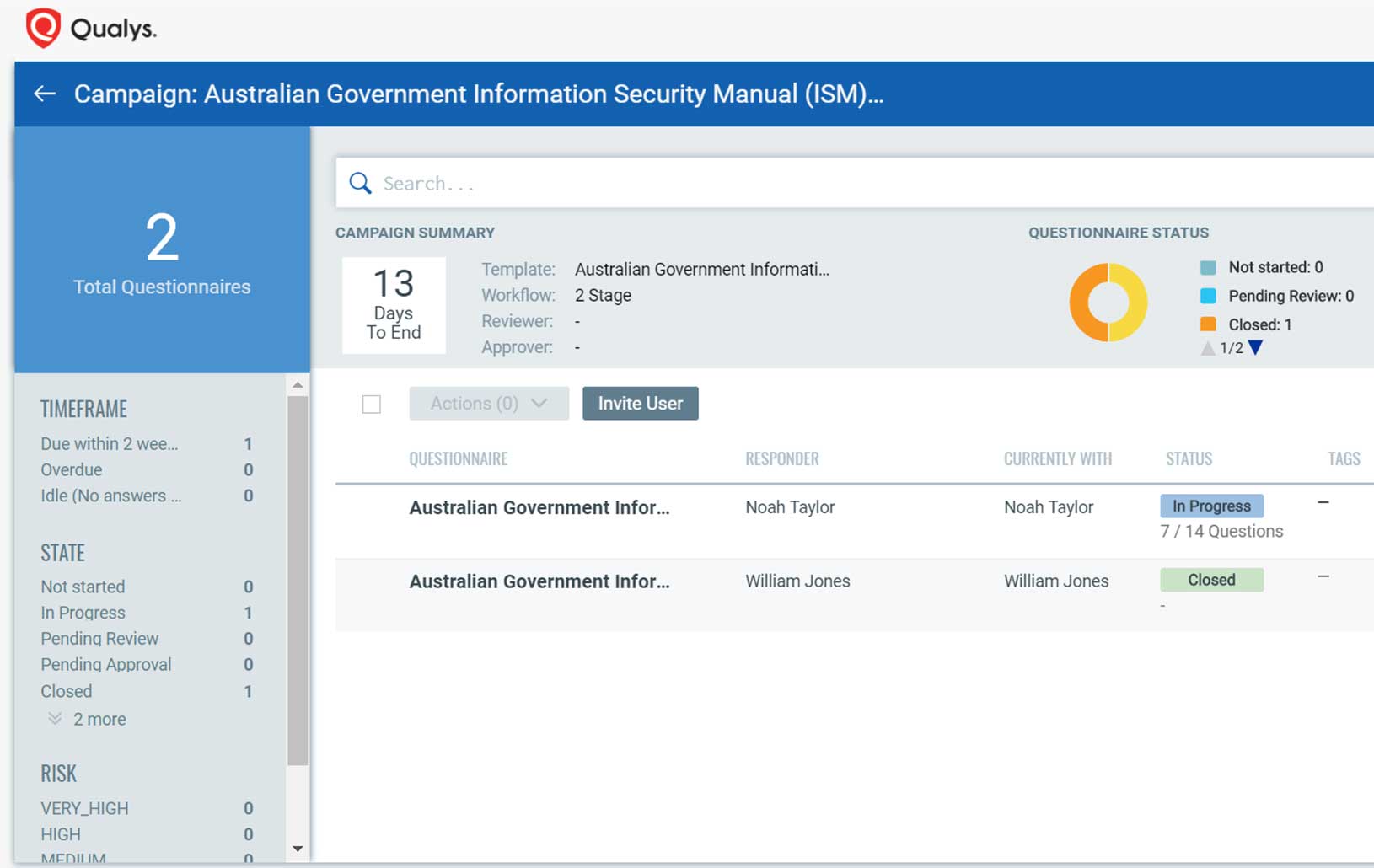The width and height of the screenshot is (1374, 868).
Task: Select the Very High risk filter
Action: click(x=83, y=808)
